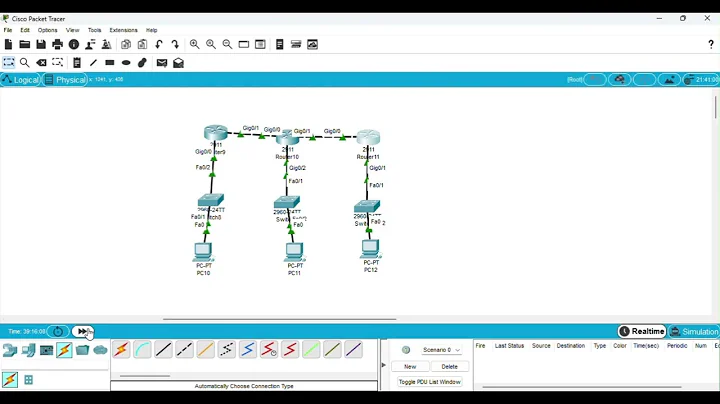Select the End Devices category
Screen dimensions: 720x404
[x=28, y=350]
